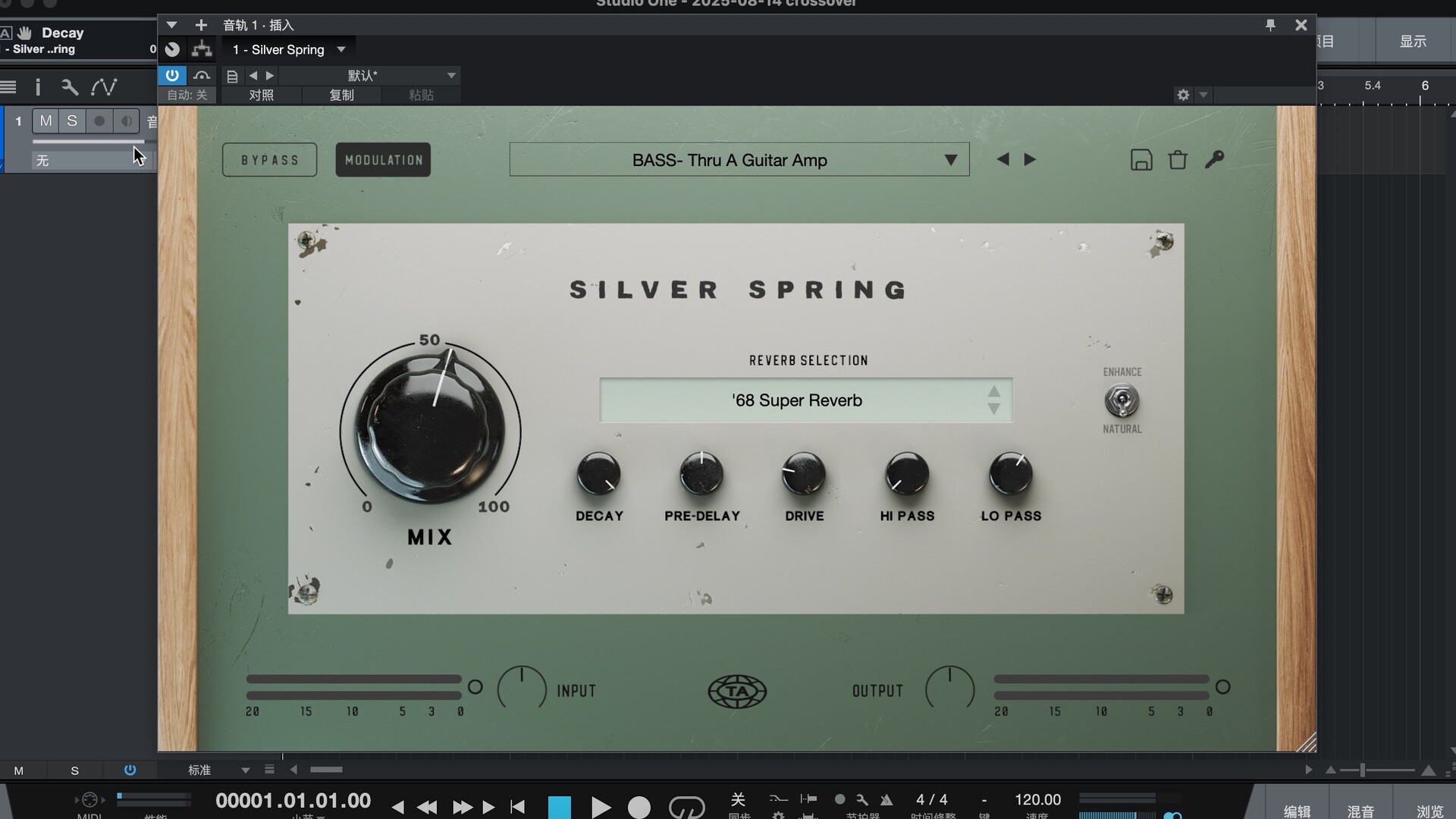This screenshot has height=819, width=1456.
Task: Open the track inspector i icon
Action: pos(38,86)
